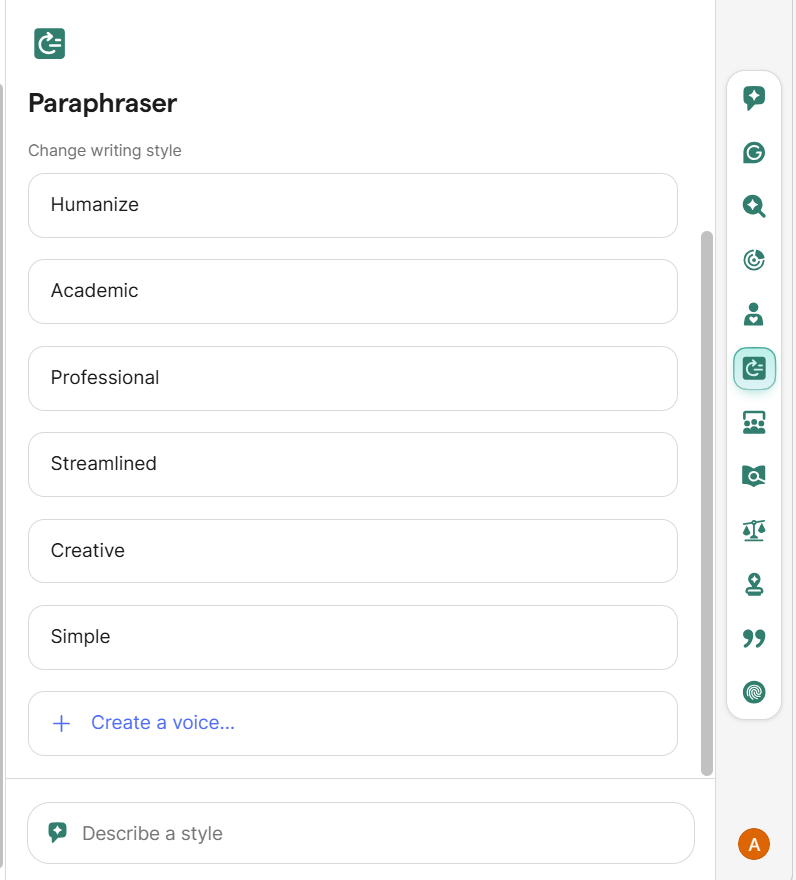Screen dimensions: 796x880
Task: Click Create a voice link
Action: [162, 723]
